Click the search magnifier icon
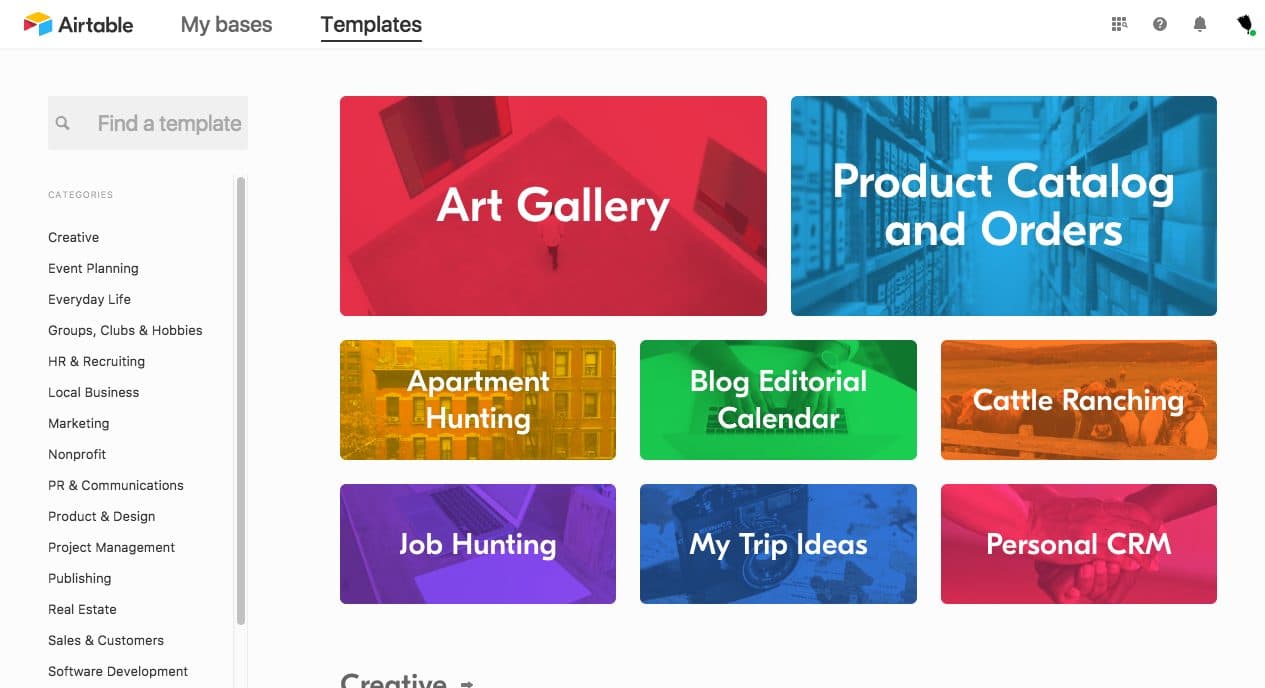The width and height of the screenshot is (1265, 688). pyautogui.click(x=63, y=123)
